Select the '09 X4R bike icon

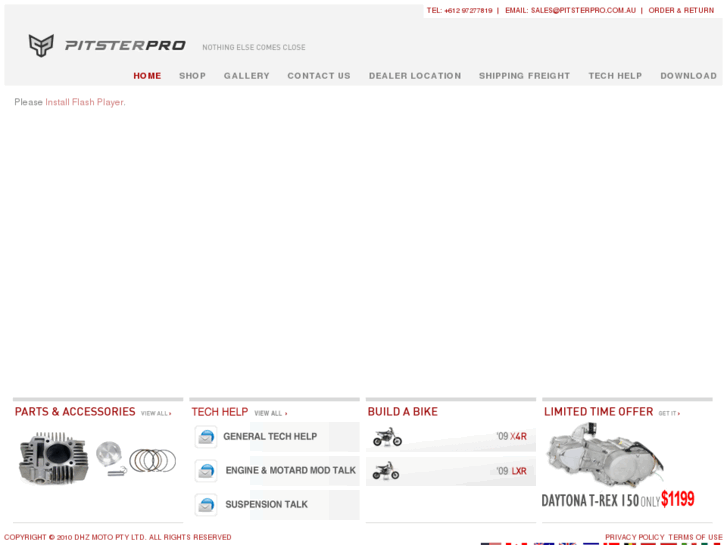pos(387,437)
